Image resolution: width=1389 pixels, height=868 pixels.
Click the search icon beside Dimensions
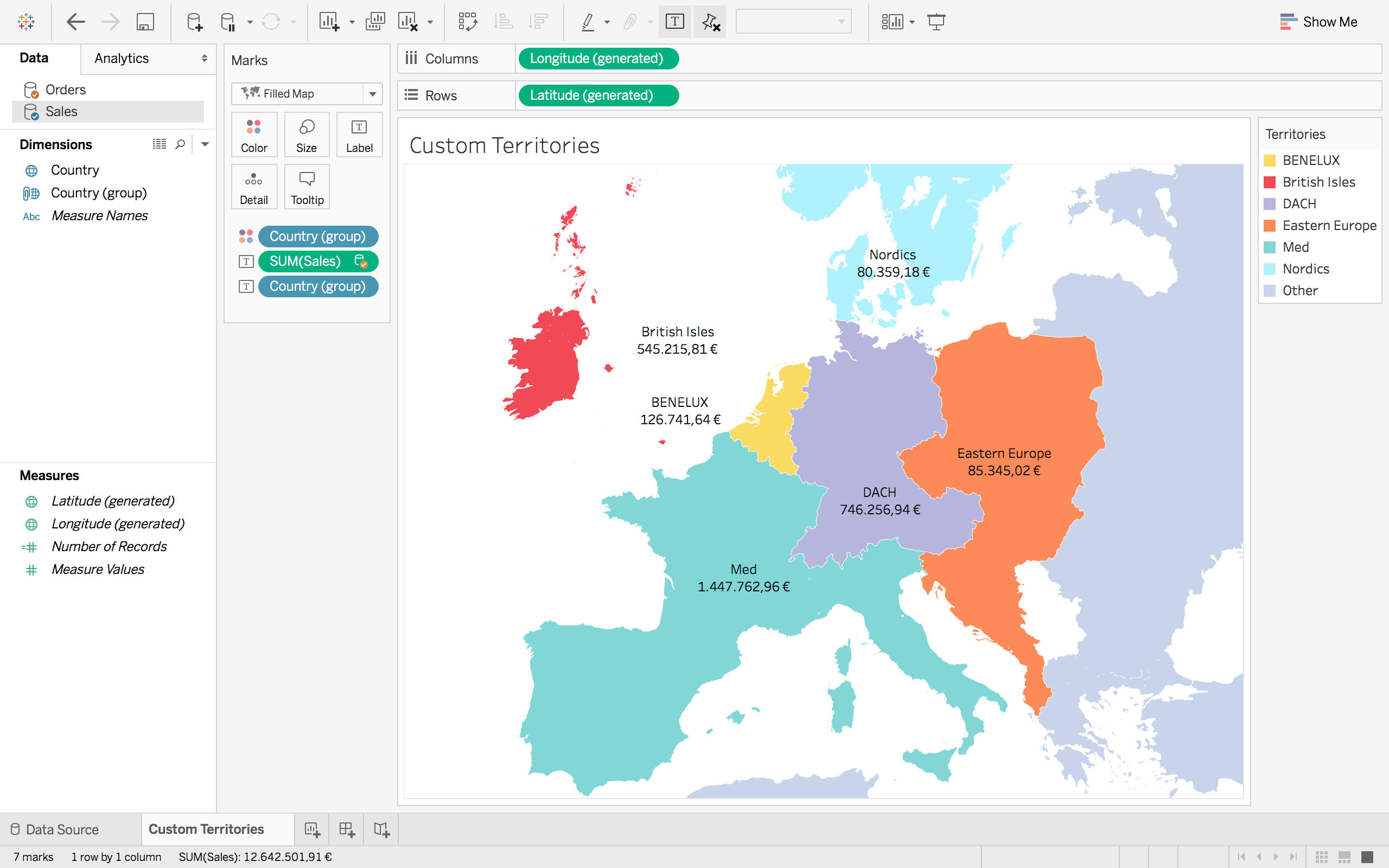point(180,144)
